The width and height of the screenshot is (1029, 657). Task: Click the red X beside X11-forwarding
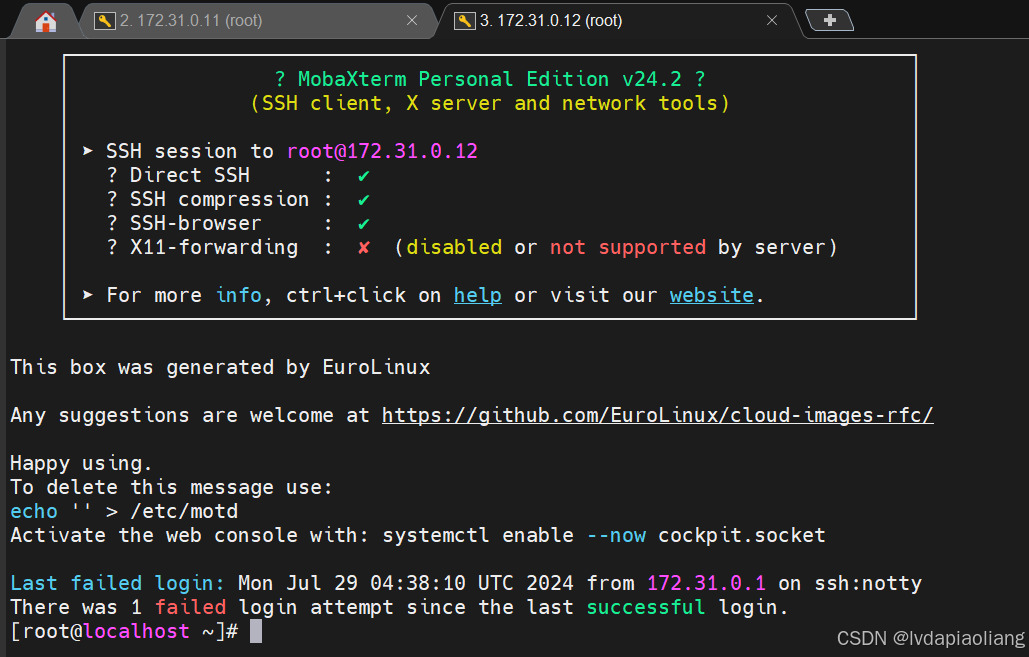tap(364, 247)
